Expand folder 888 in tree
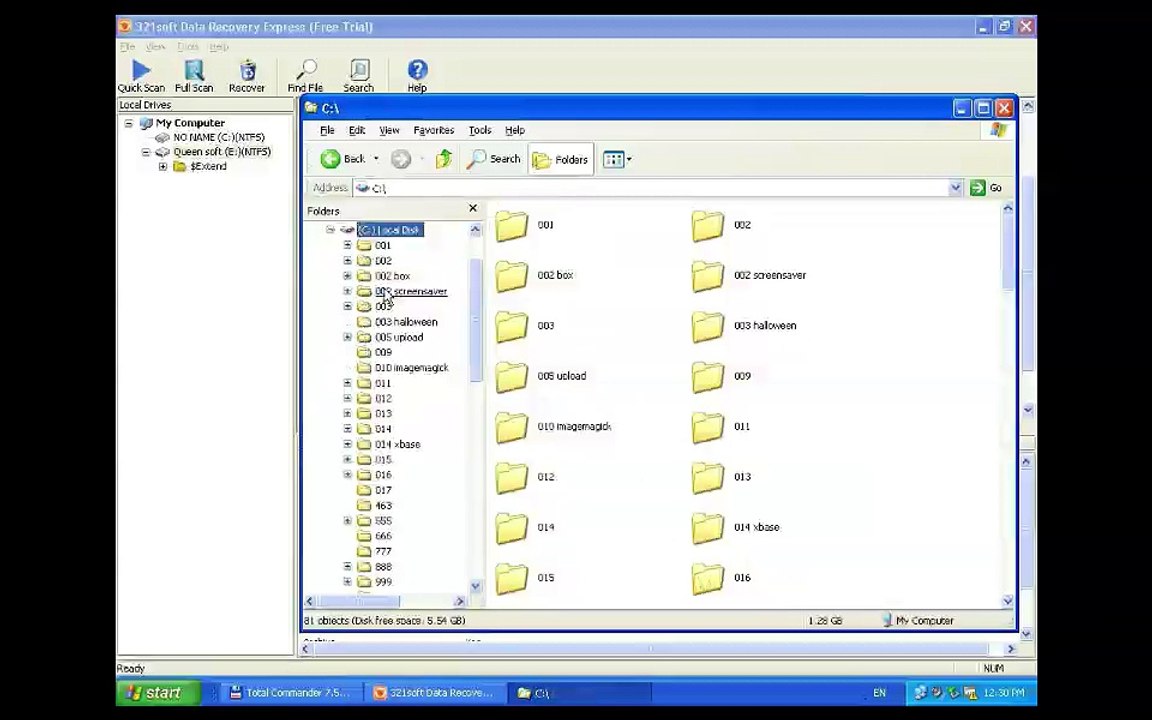The image size is (1152, 720). tap(348, 566)
